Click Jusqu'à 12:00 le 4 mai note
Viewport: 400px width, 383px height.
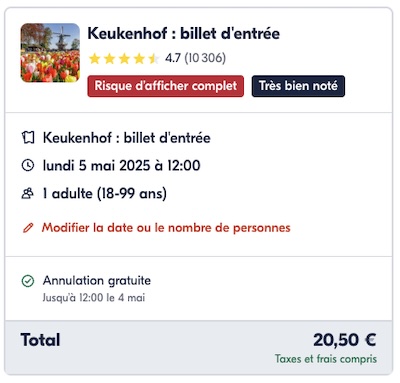94,297
